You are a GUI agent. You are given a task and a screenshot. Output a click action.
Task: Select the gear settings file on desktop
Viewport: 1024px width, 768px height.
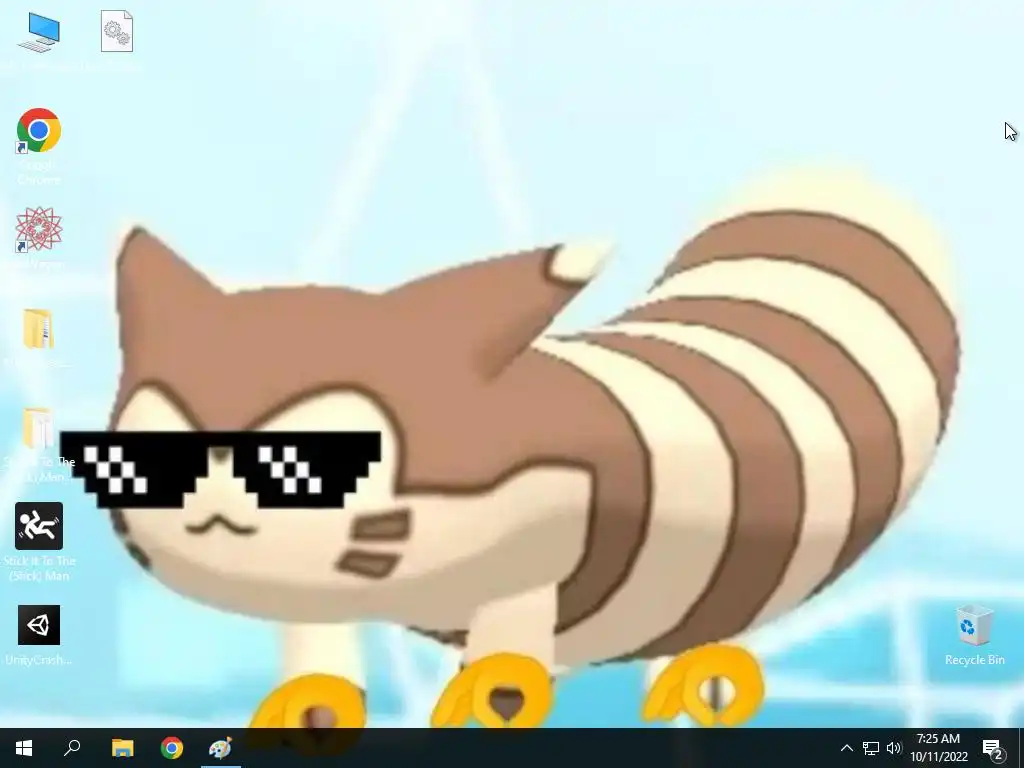point(117,31)
